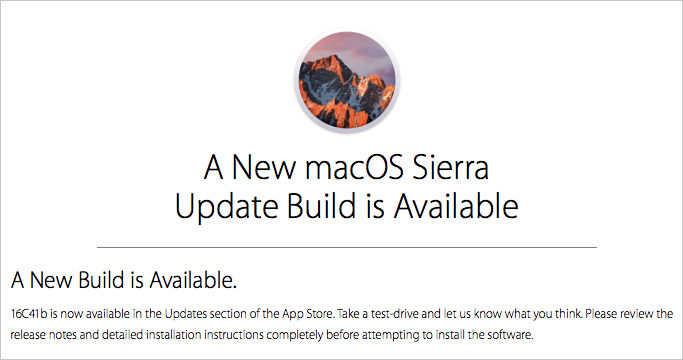Viewport: 683px width, 360px height.
Task: Select the "Update Build is Available" heading line
Action: (x=346, y=206)
